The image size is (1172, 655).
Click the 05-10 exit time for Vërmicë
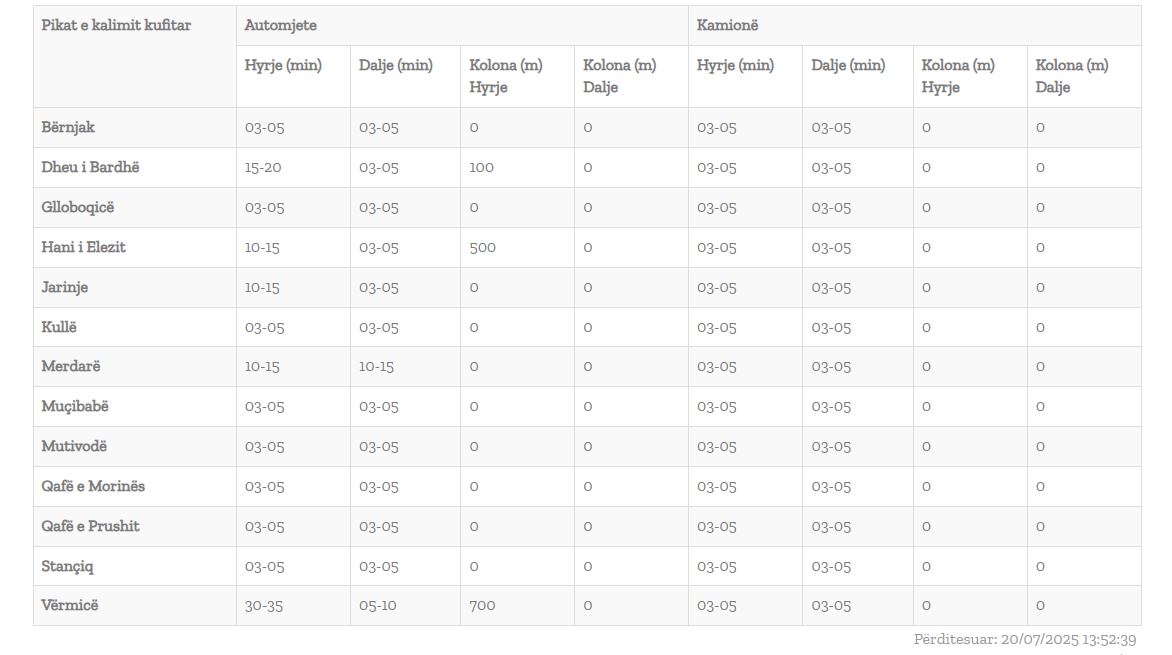pos(377,606)
